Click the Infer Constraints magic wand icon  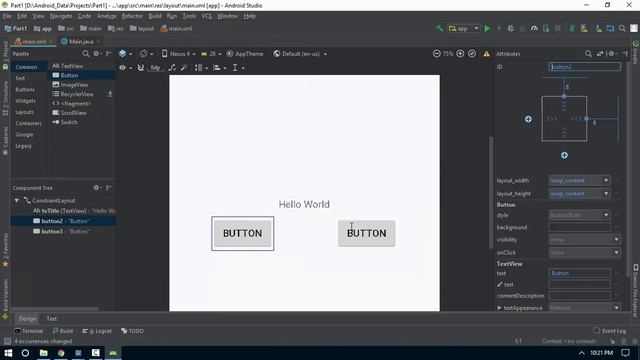(x=184, y=68)
